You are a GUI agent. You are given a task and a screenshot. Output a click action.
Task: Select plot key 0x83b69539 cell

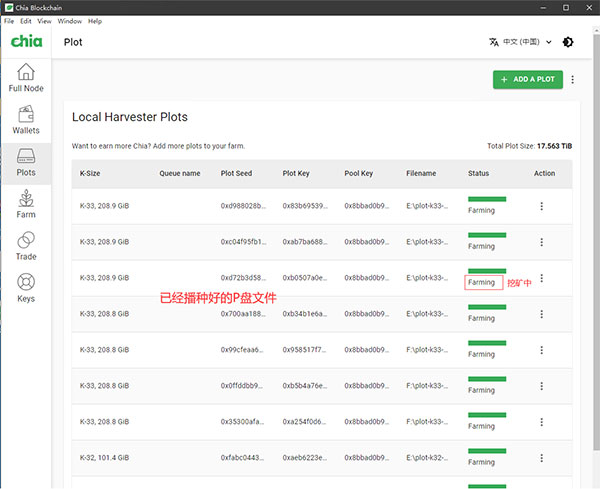305,206
